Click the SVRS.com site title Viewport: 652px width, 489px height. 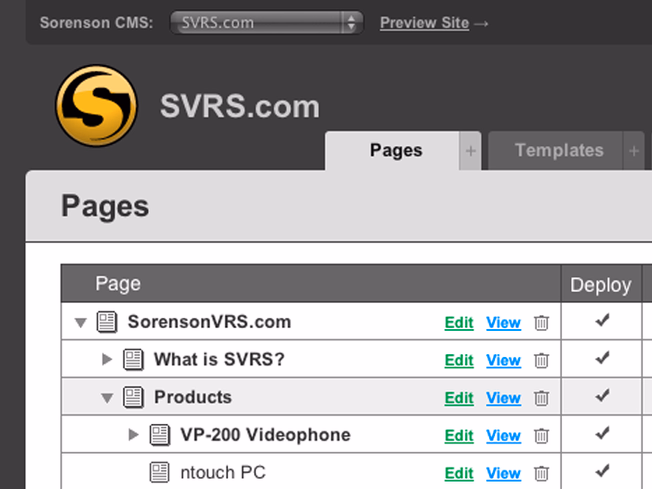[240, 106]
